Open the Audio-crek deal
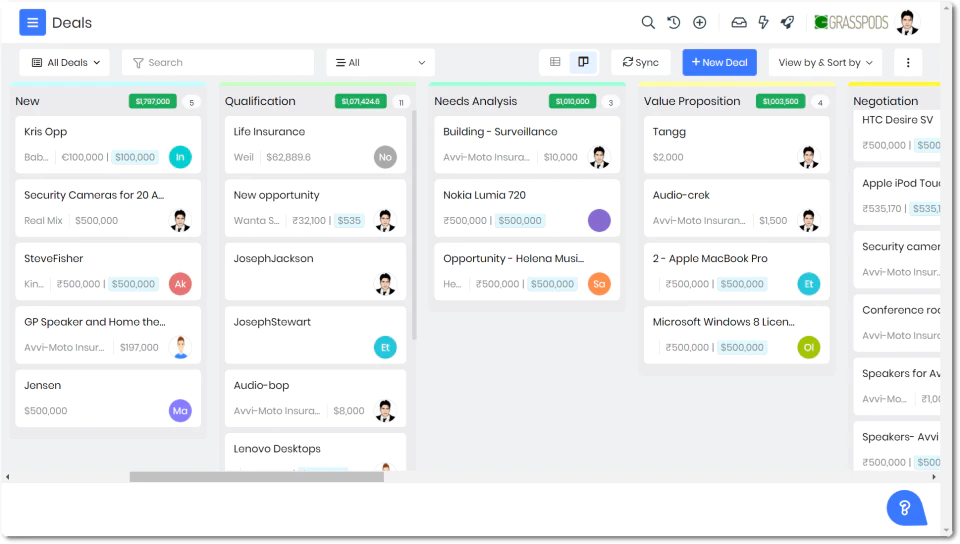960x544 pixels. pyautogui.click(x=737, y=208)
